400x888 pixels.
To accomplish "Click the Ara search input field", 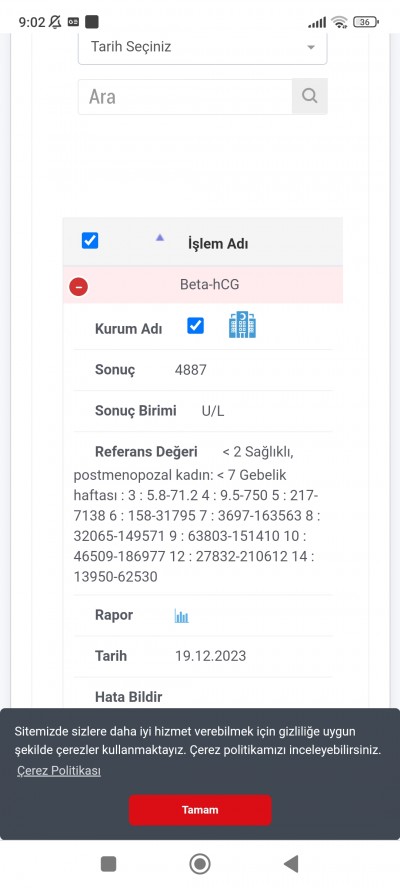I will pyautogui.click(x=185, y=96).
